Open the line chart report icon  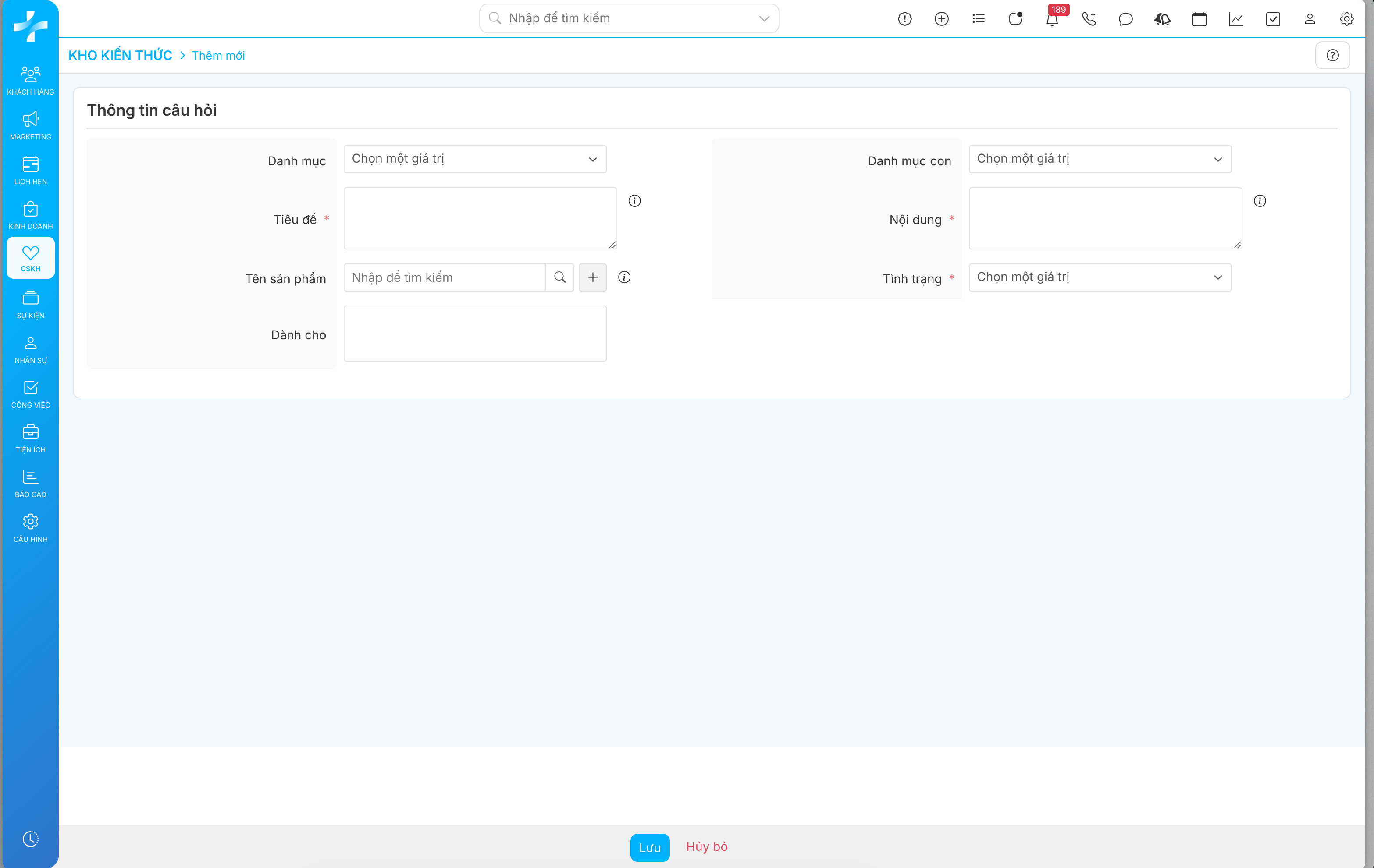click(x=1236, y=19)
